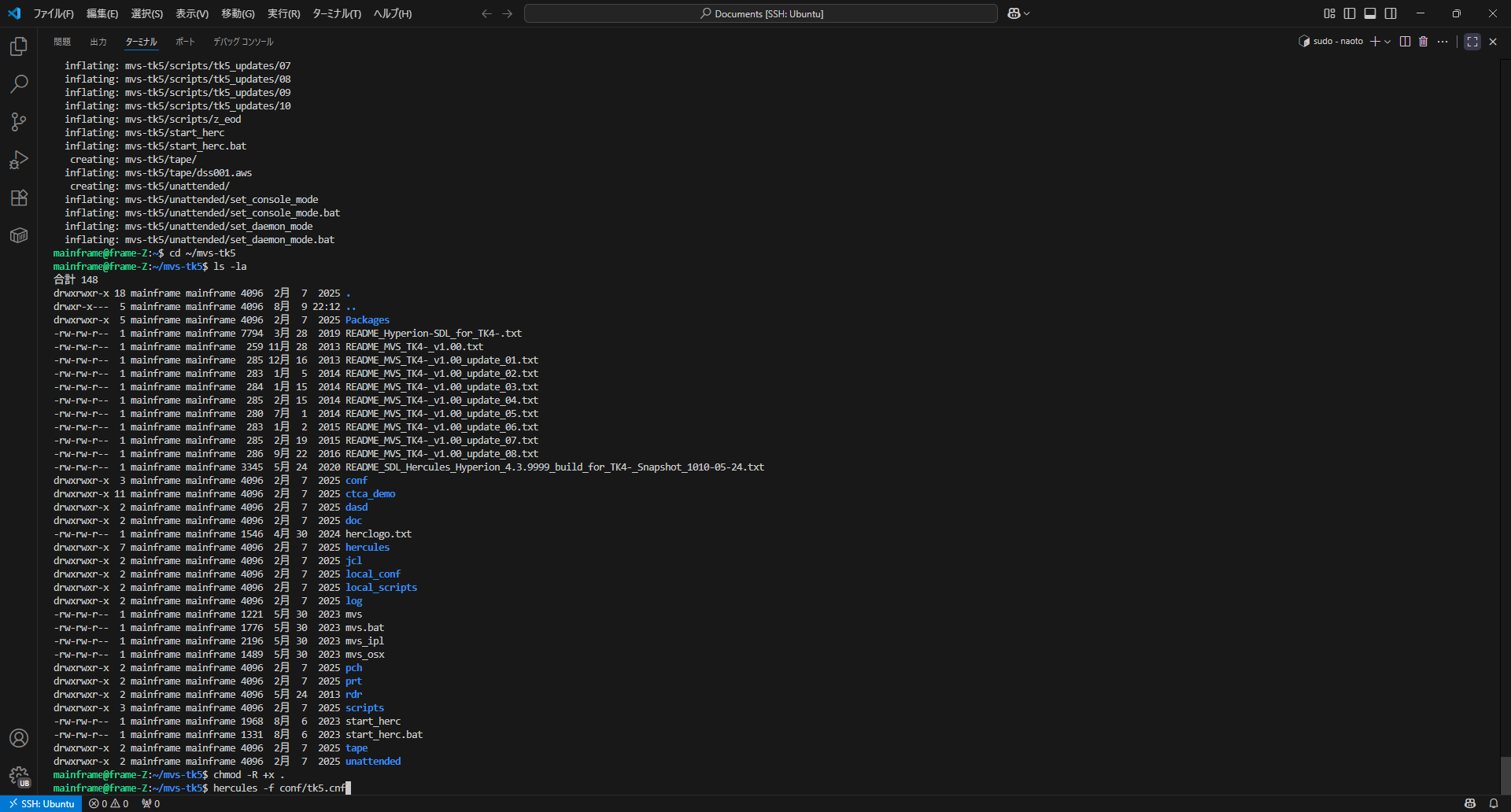
Task: Click the 'Packages' directory name in listing
Action: (x=368, y=319)
